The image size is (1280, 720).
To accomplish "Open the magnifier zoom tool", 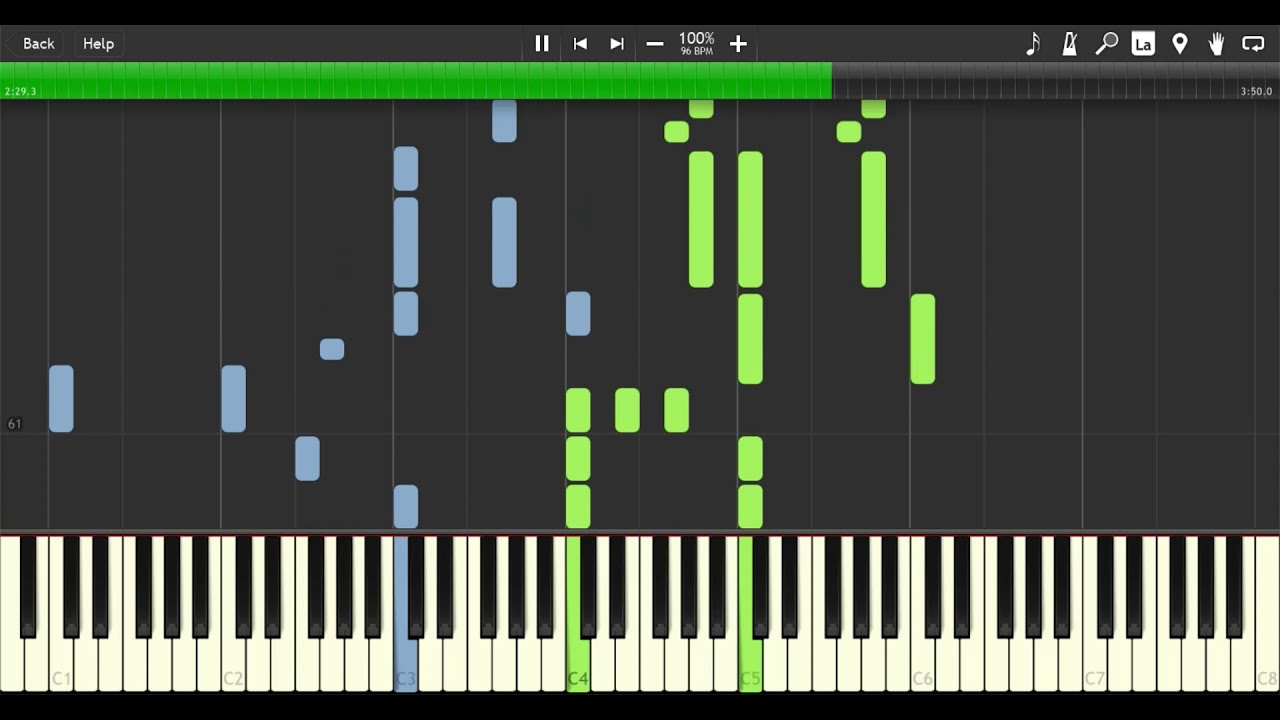I will click(x=1107, y=43).
